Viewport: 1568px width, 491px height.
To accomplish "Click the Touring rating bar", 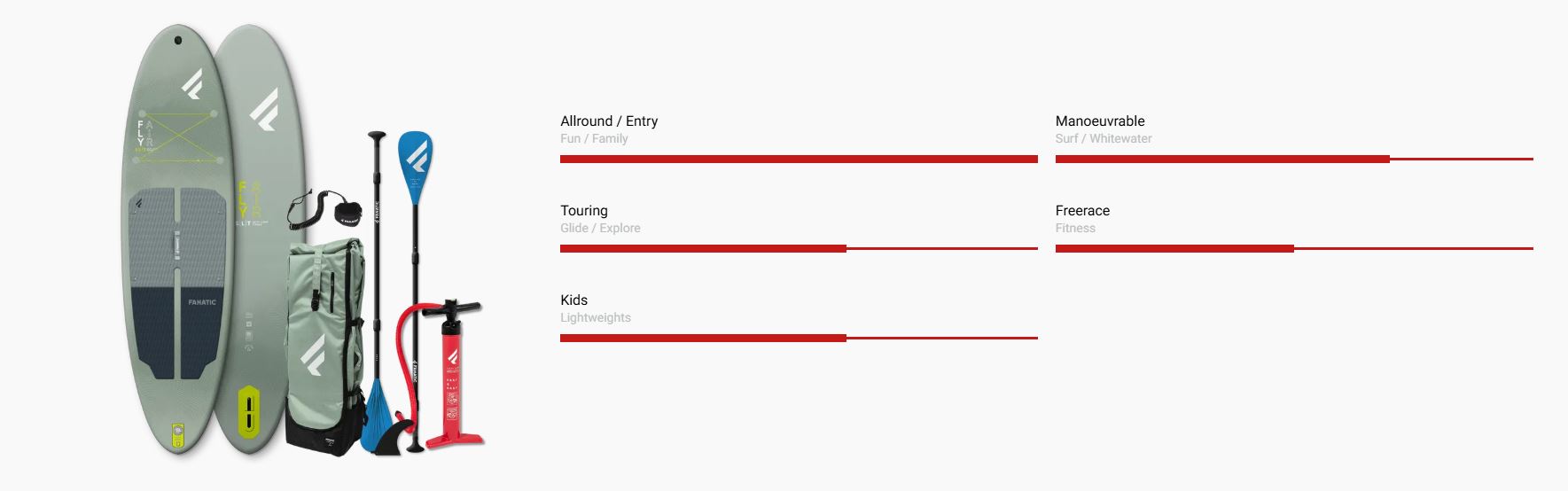I will tap(799, 249).
